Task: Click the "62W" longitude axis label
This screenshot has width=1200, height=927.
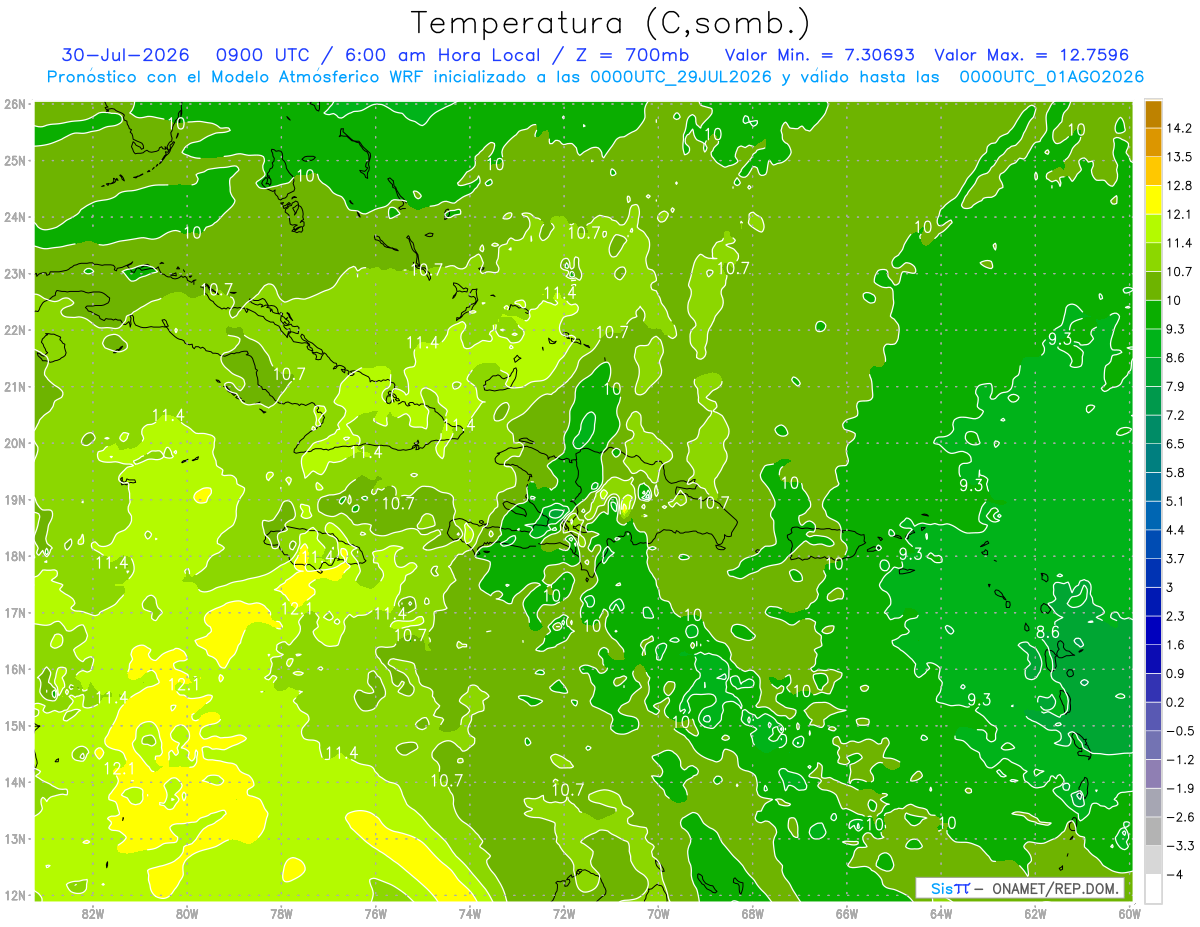Action: [x=1035, y=913]
